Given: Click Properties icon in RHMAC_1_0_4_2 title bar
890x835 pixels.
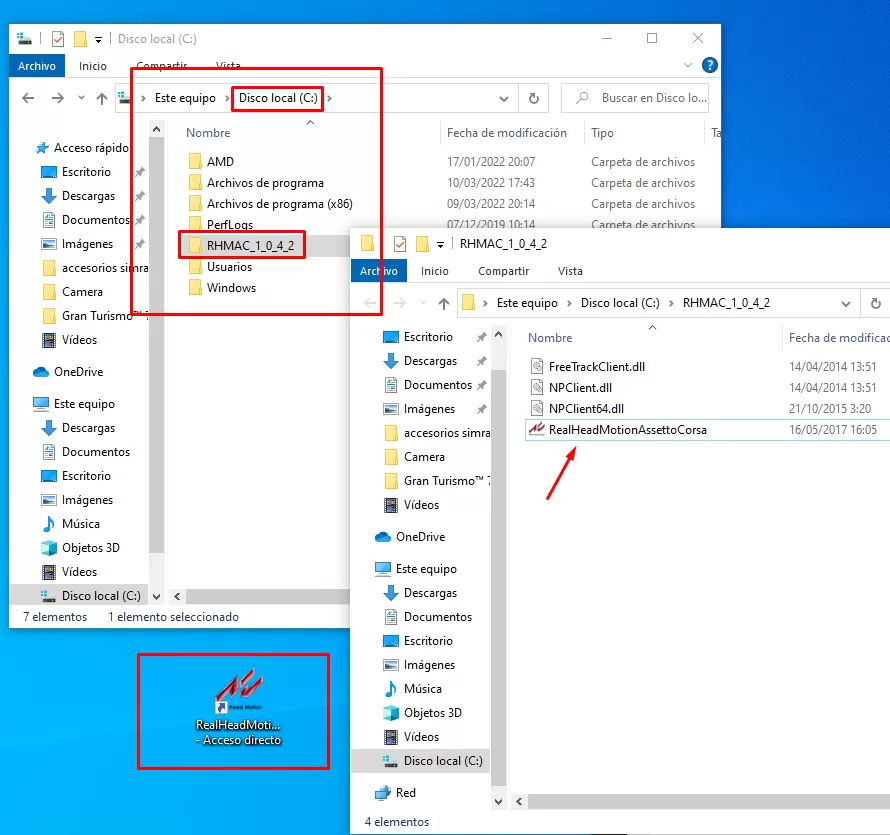Looking at the screenshot, I should [x=400, y=244].
